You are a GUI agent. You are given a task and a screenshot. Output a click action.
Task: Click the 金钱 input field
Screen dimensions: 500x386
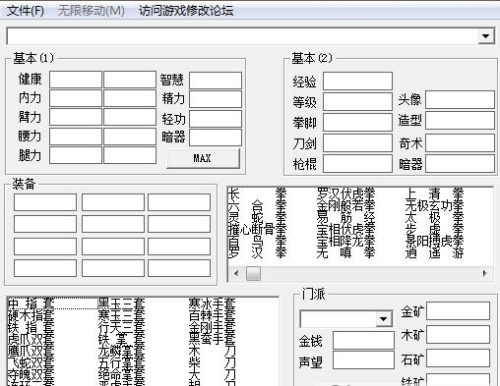363,340
